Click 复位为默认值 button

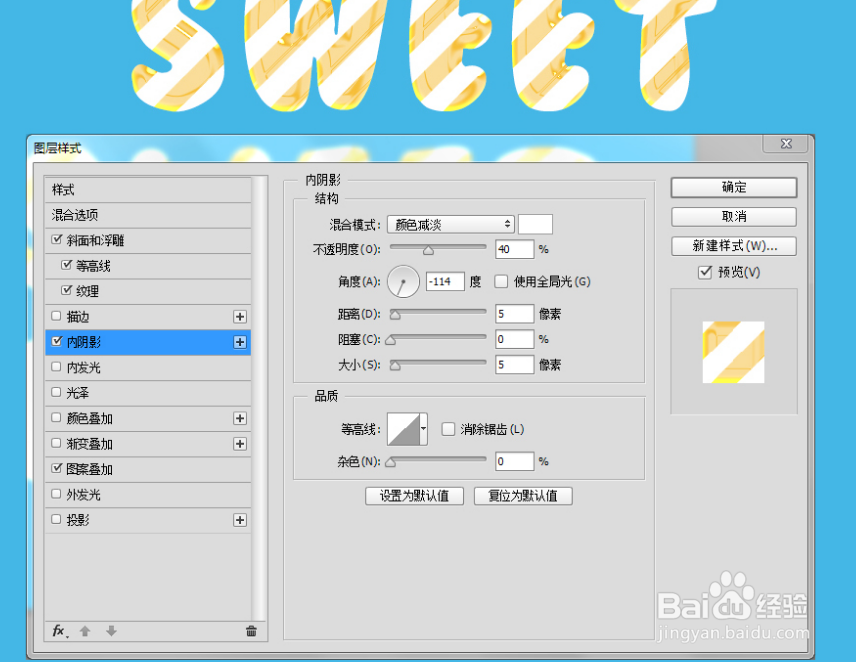point(523,496)
